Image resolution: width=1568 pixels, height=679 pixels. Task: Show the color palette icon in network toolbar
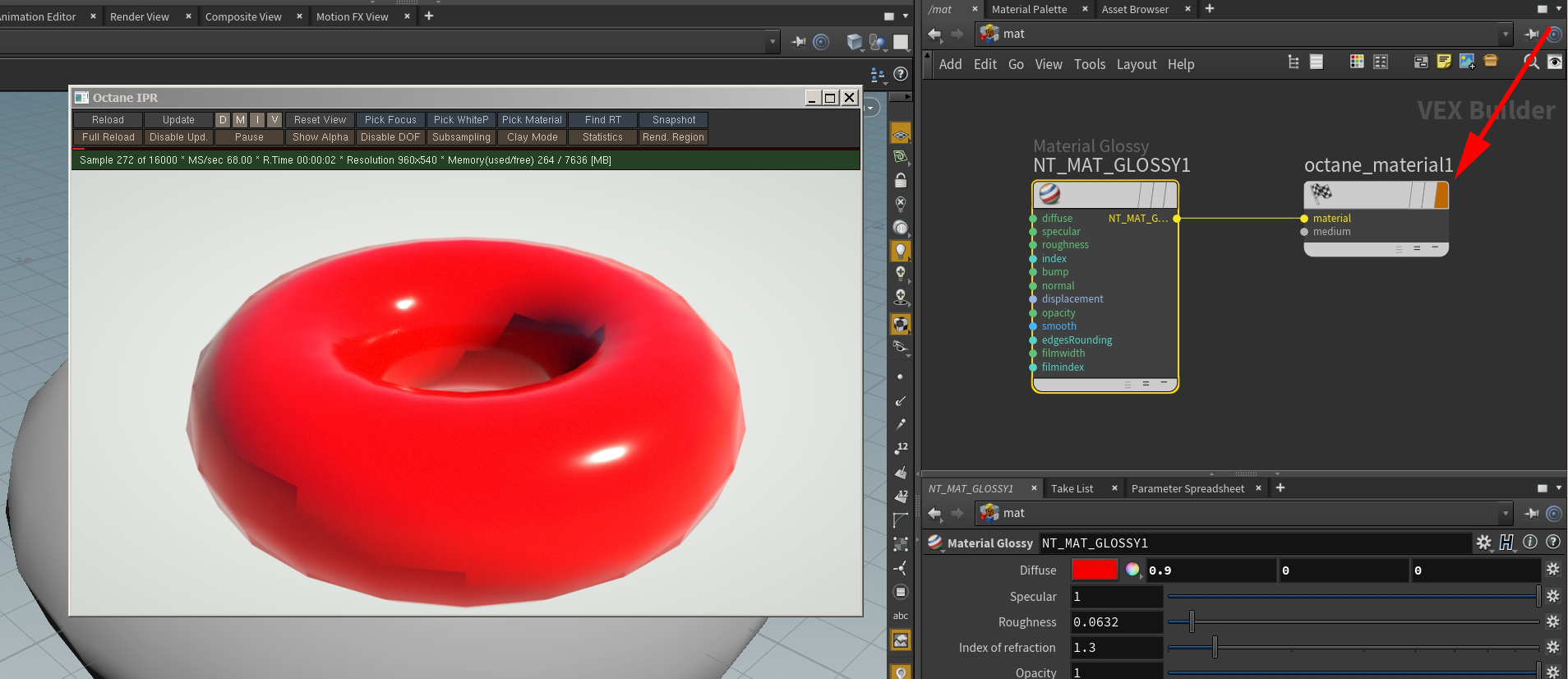click(1357, 62)
